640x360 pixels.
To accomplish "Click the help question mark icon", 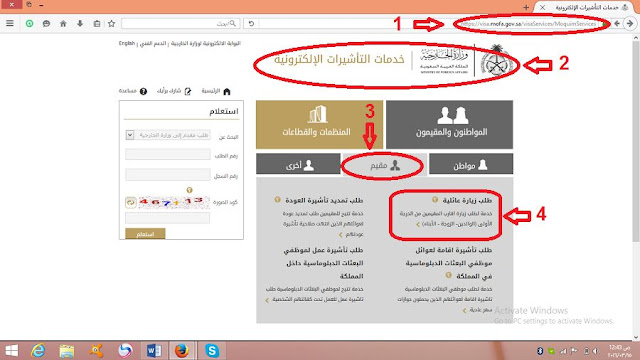I will (143, 91).
